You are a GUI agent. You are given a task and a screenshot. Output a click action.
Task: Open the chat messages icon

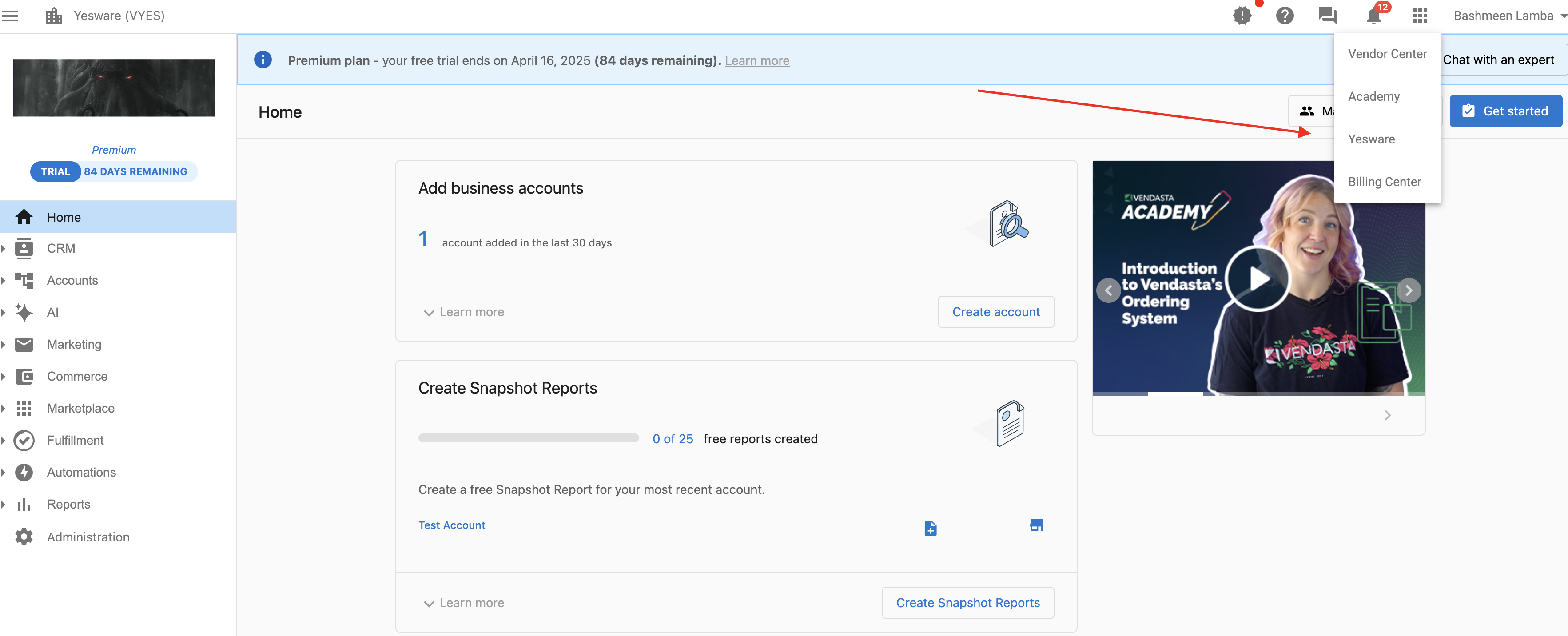click(1327, 16)
